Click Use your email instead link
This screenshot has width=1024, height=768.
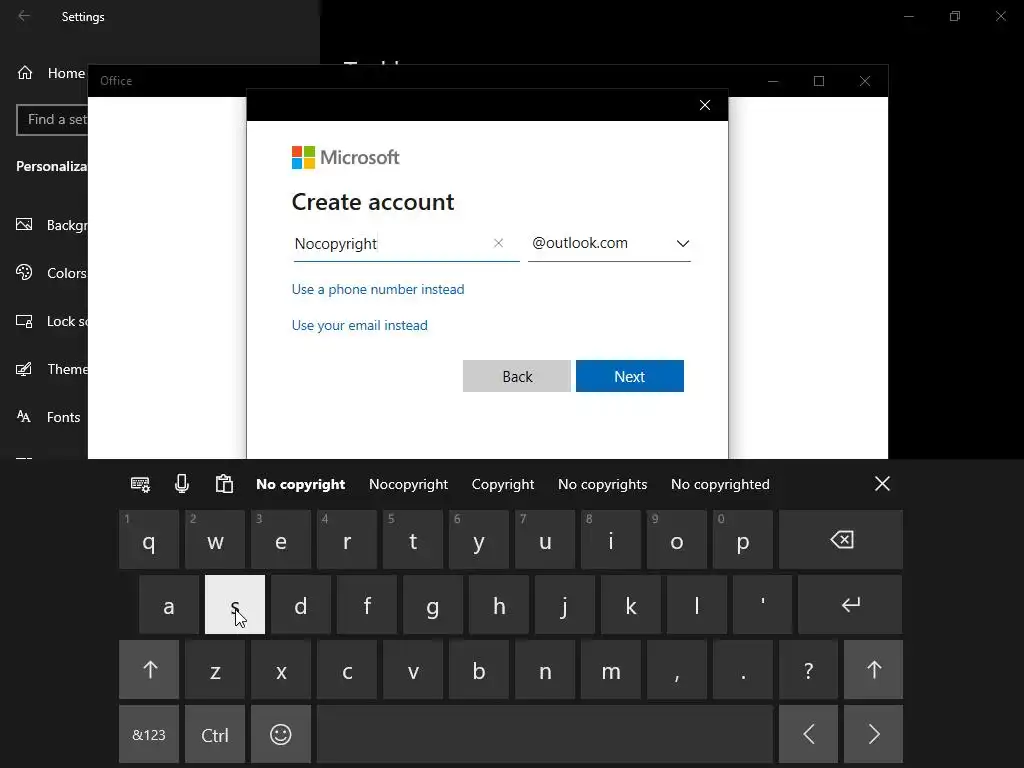pos(360,325)
